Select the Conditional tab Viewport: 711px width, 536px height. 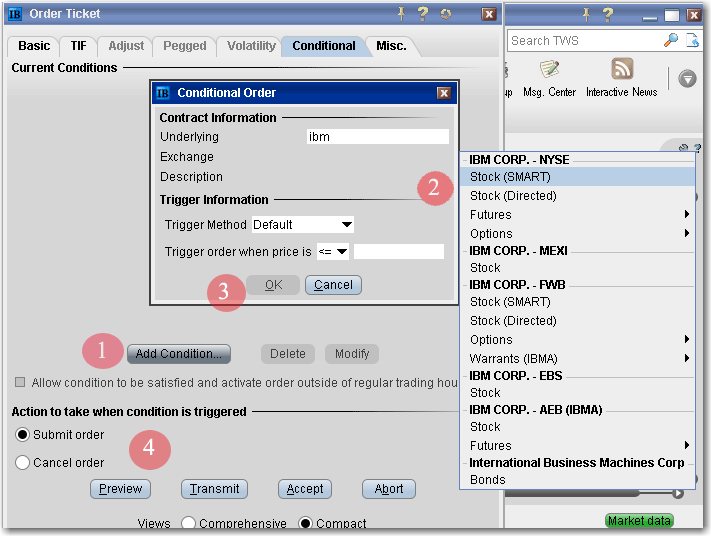tap(324, 46)
